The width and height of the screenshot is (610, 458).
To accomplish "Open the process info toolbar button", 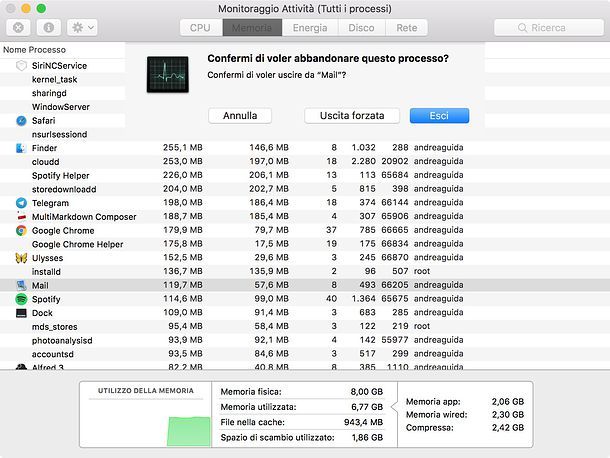I will click(x=49, y=28).
